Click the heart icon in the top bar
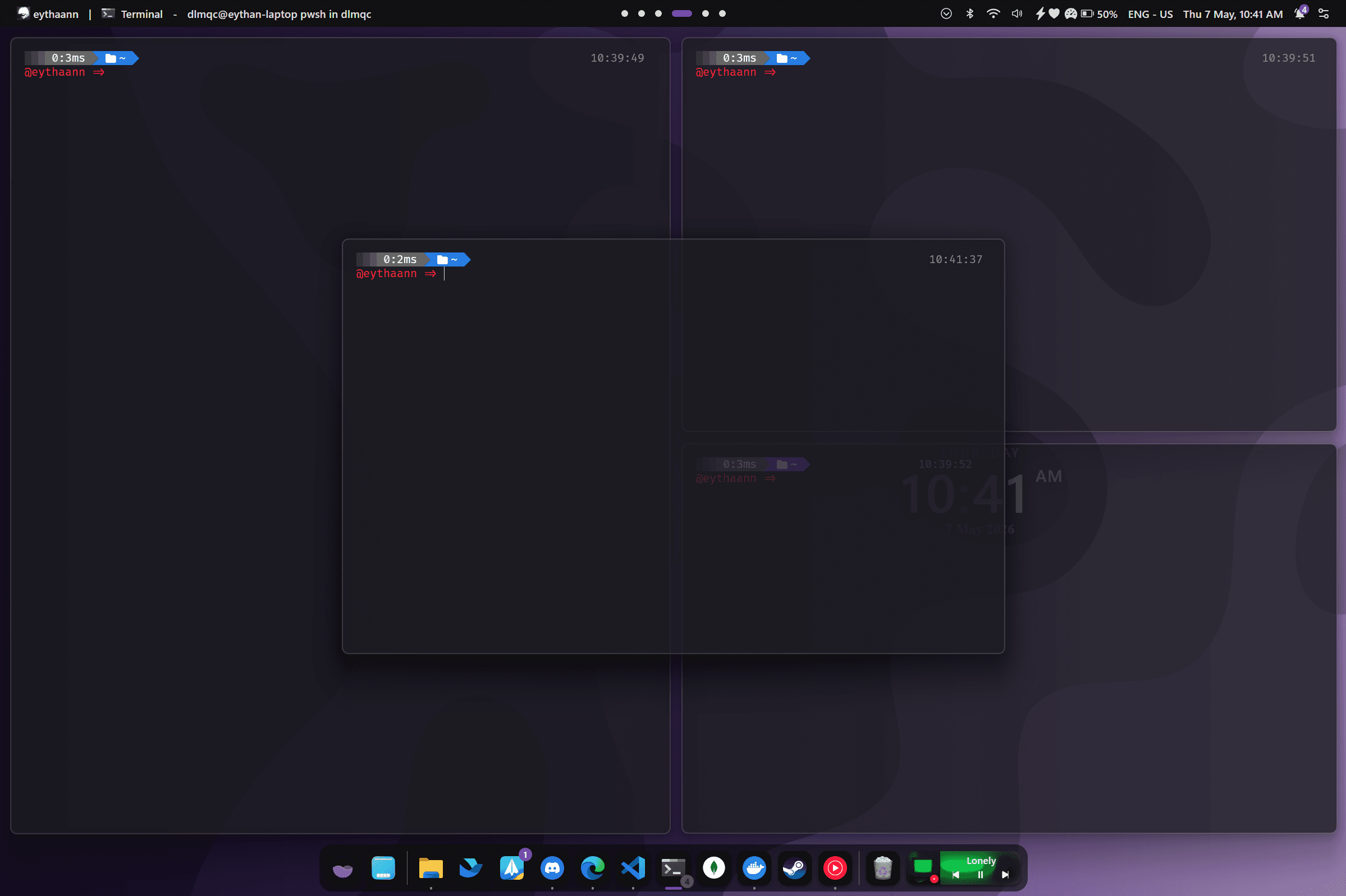Viewport: 1346px width, 896px height. point(1054,13)
